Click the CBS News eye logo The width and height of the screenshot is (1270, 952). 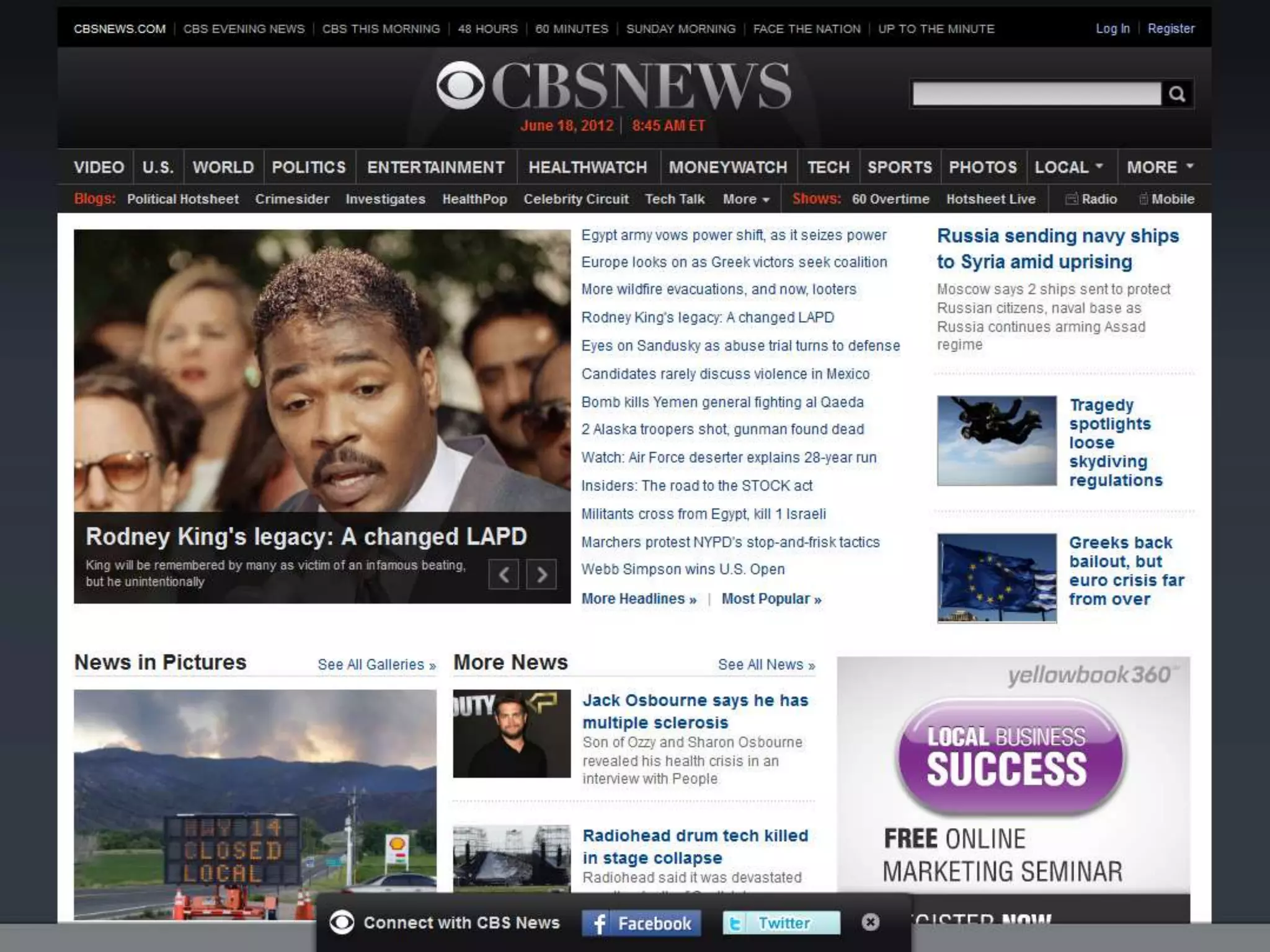[x=460, y=86]
